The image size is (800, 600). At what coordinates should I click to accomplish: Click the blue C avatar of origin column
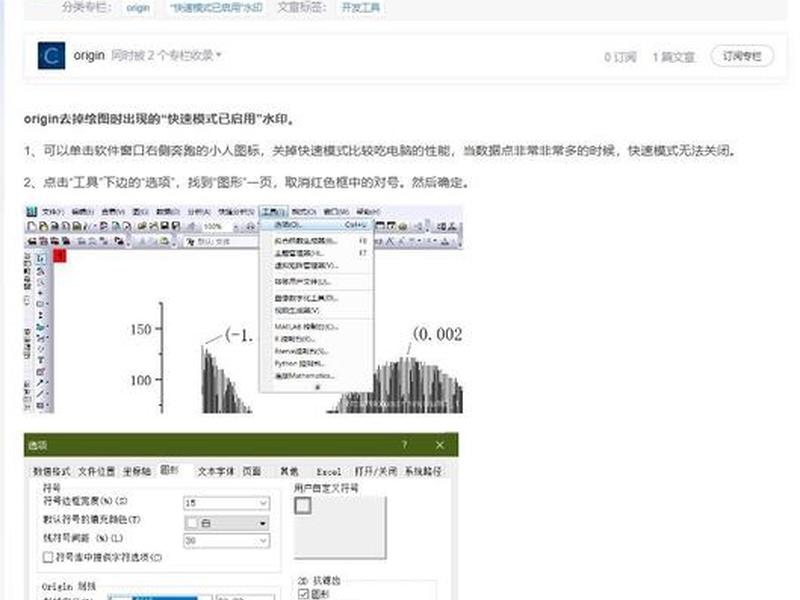(x=51, y=56)
